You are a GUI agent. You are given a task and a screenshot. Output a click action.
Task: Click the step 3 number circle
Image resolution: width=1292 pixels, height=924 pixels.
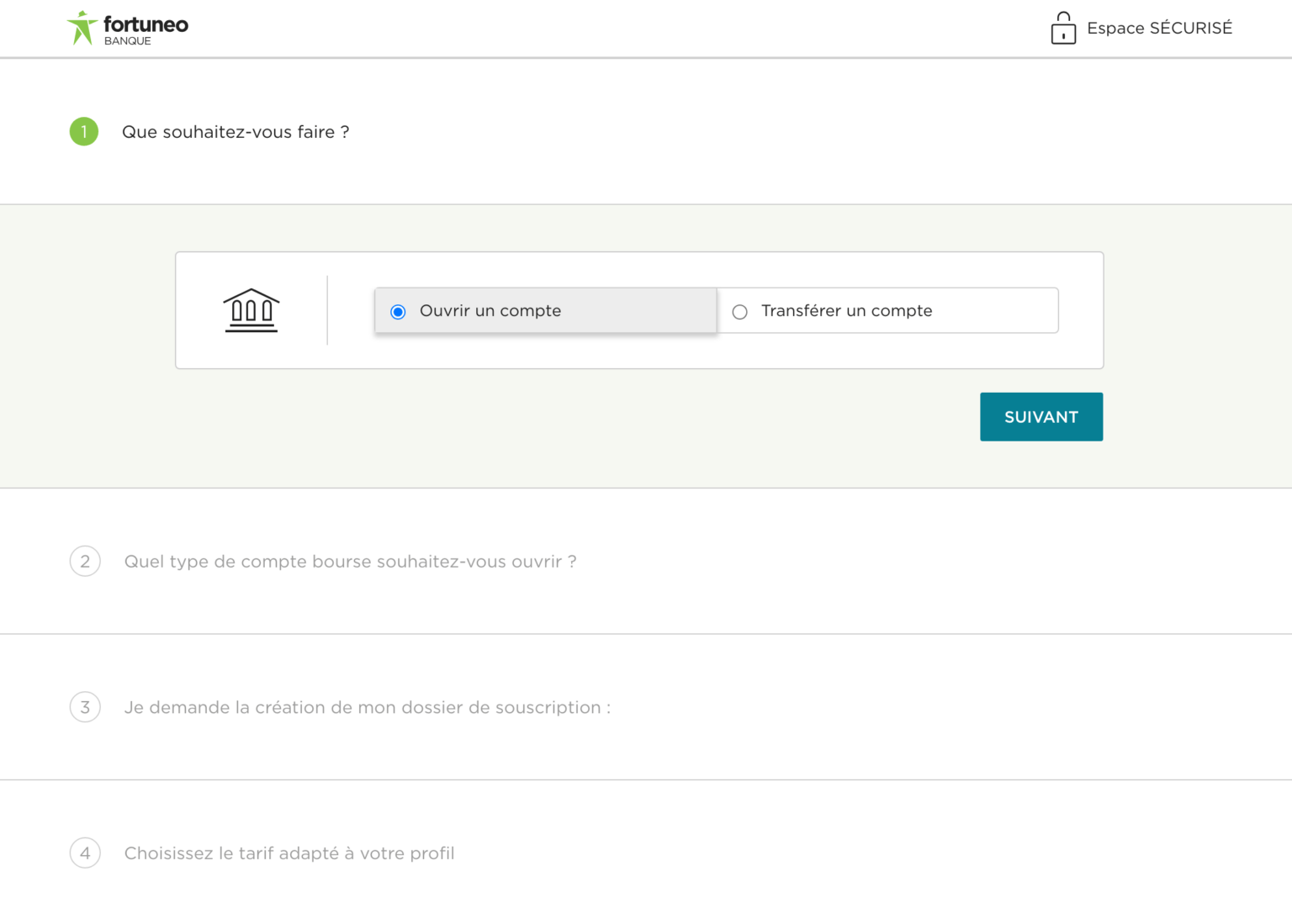point(85,707)
